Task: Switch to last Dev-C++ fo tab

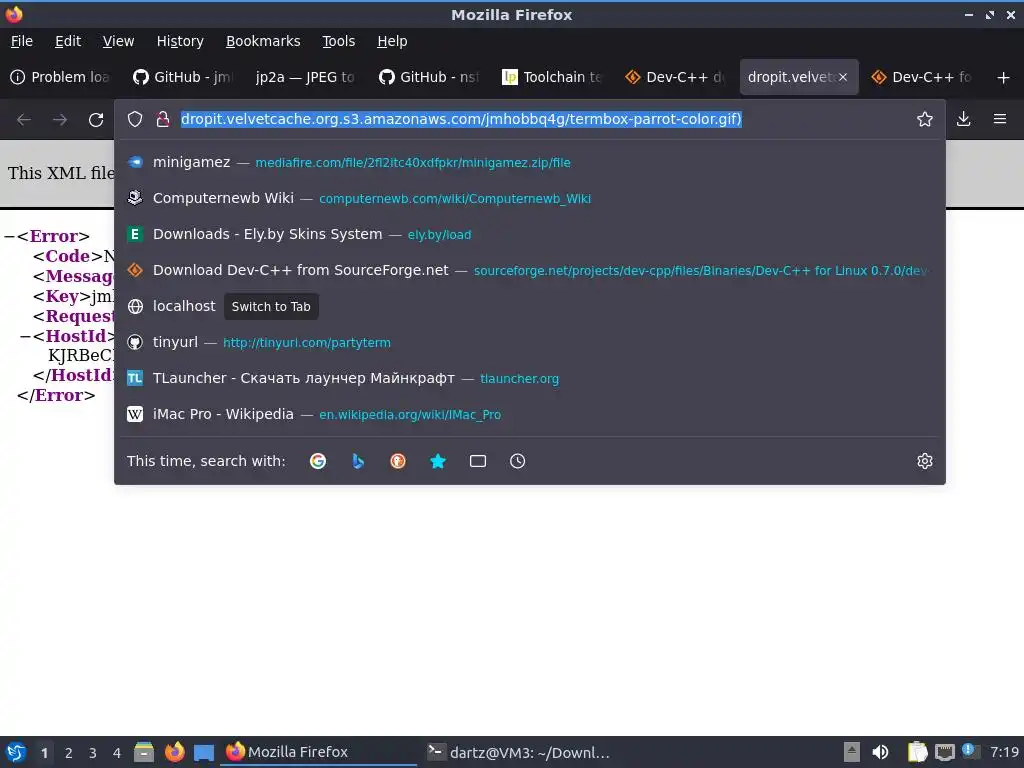Action: (x=921, y=77)
